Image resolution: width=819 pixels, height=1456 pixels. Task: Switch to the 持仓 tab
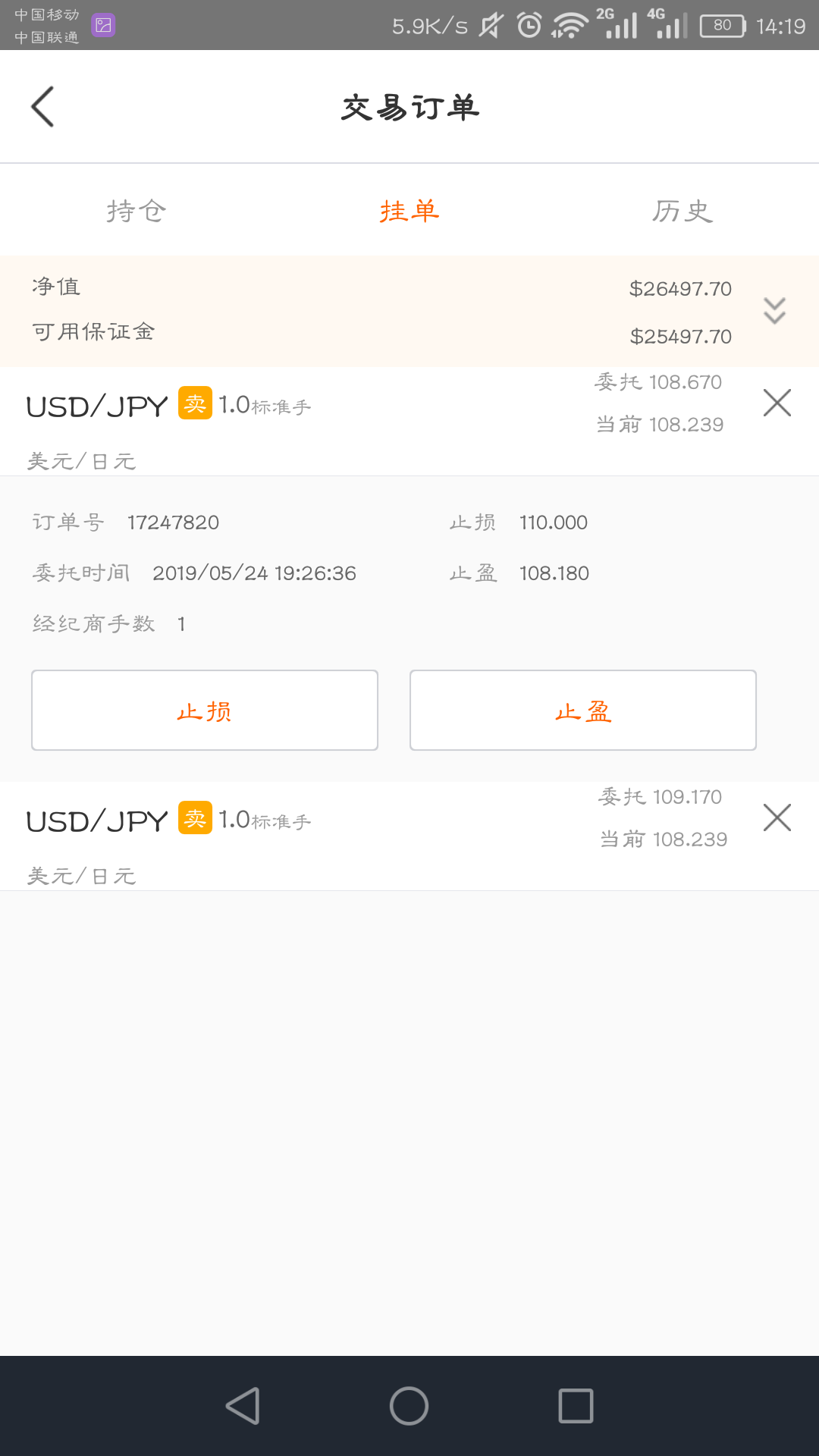point(136,211)
